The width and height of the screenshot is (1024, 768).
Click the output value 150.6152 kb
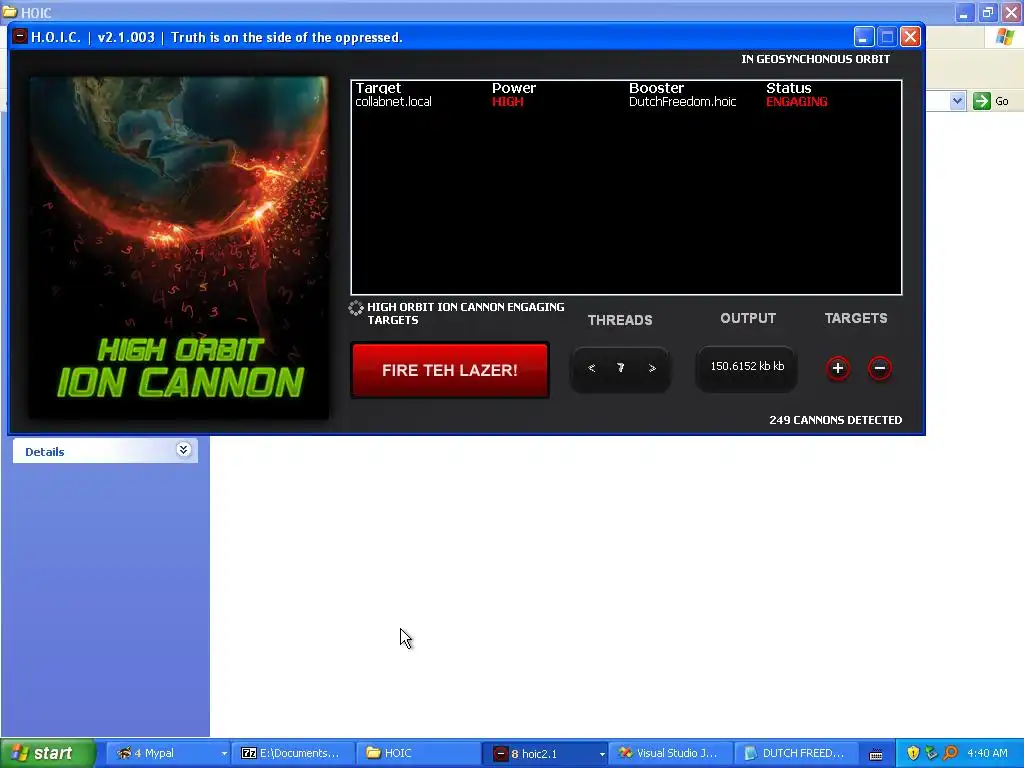pos(747,366)
